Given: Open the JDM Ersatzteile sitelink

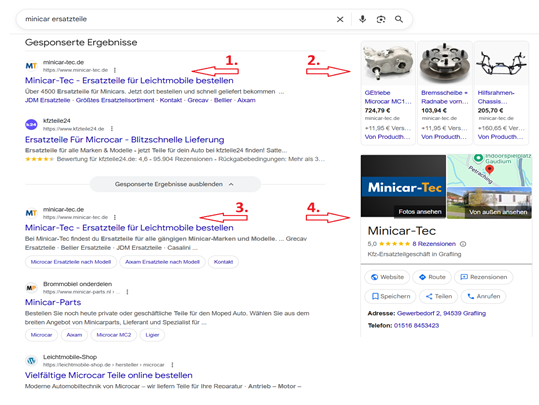Looking at the screenshot, I should click(x=47, y=100).
